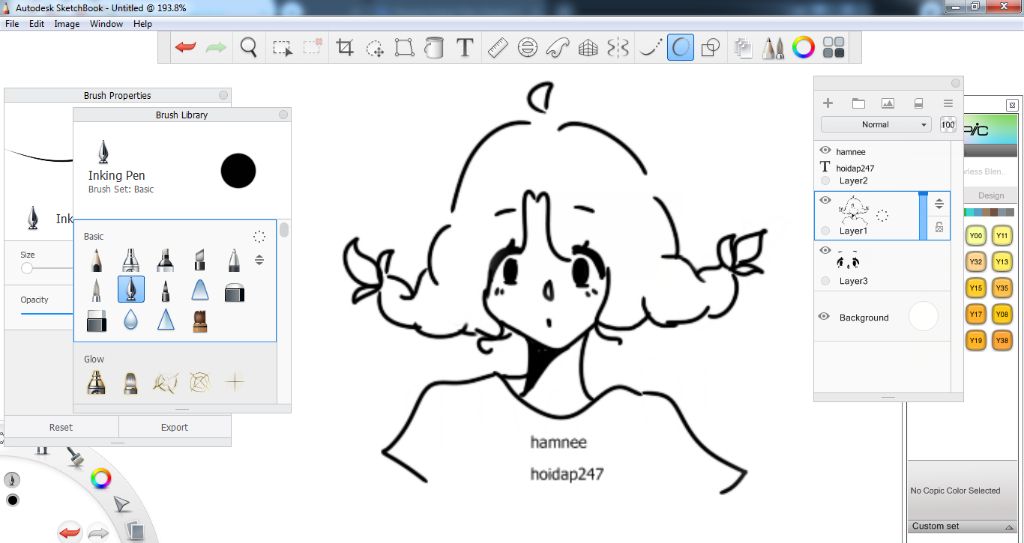
Task: Open the lagoon color wheel puck
Action: (101, 479)
